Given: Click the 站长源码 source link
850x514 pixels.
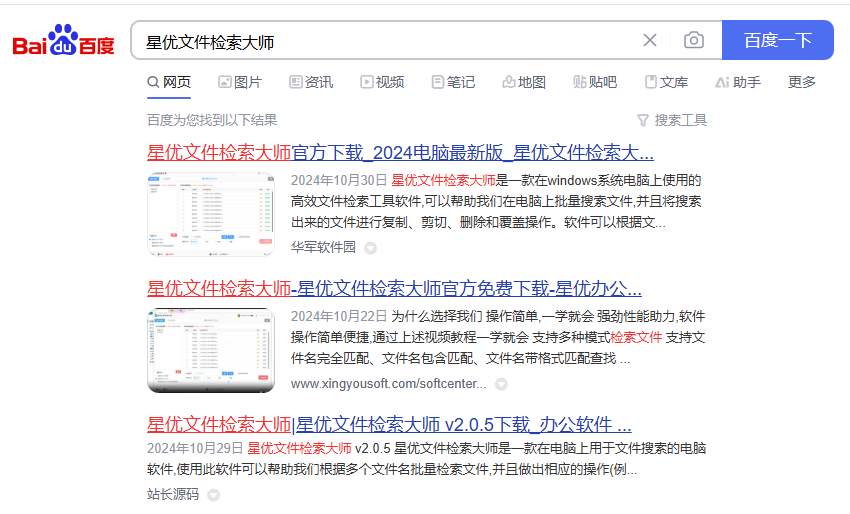Looking at the screenshot, I should (x=173, y=494).
